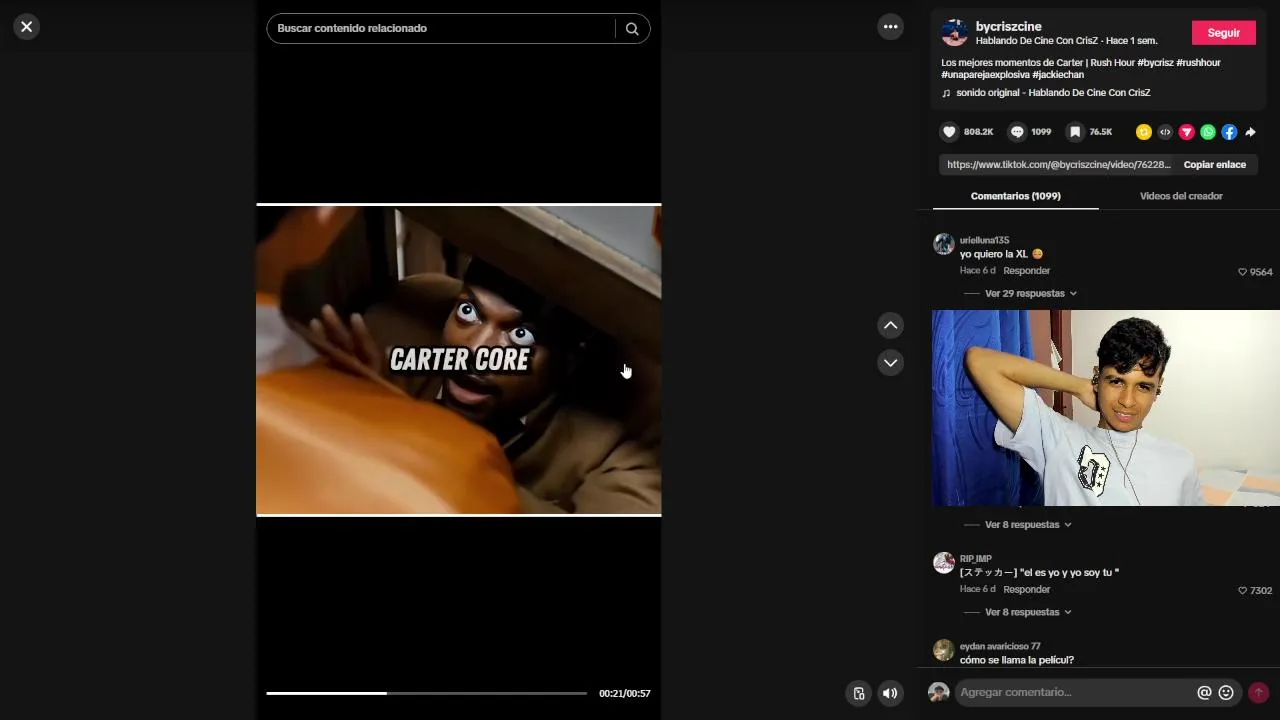The width and height of the screenshot is (1280, 720).
Task: Click the 76.5K saves count
Action: [x=1101, y=132]
